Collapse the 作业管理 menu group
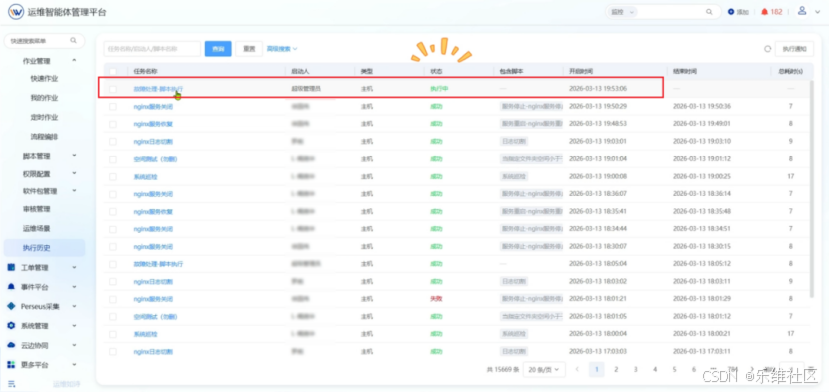 [x=74, y=60]
